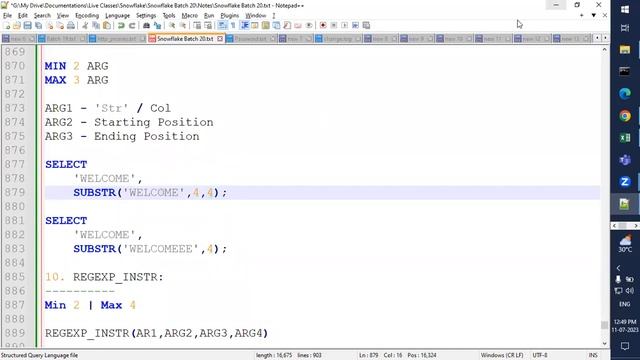640x360 pixels.
Task: Click line number 879 in the margin
Action: click(15, 192)
